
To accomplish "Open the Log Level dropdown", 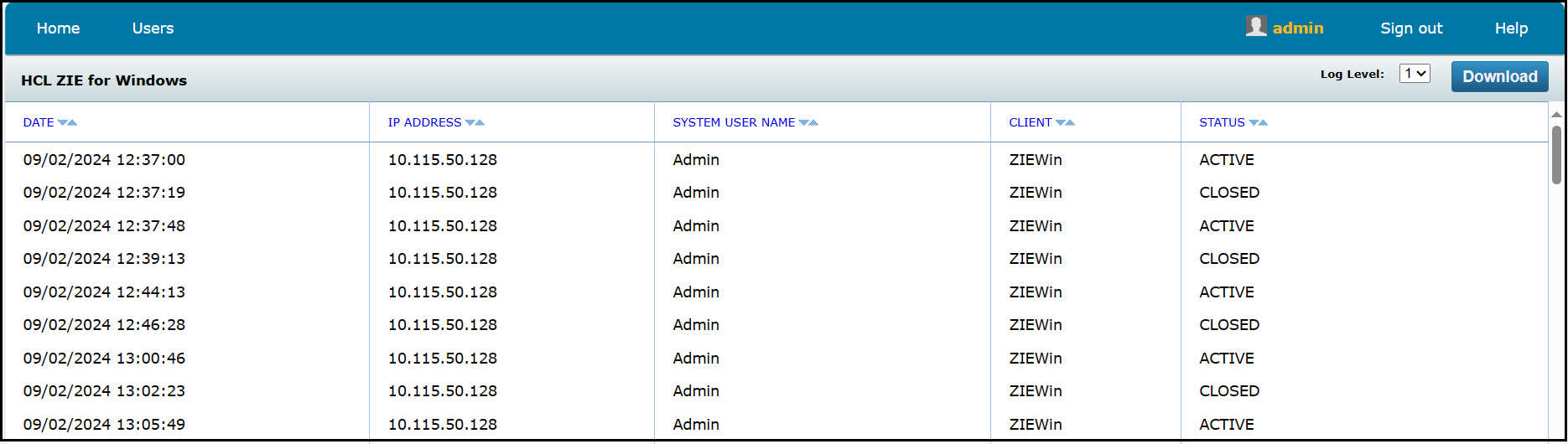I will [1415, 74].
